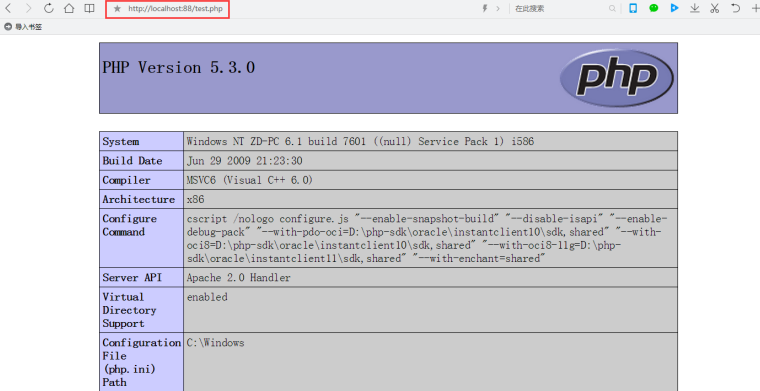Click the magnifier search icon
This screenshot has height=391, width=760.
click(612, 8)
